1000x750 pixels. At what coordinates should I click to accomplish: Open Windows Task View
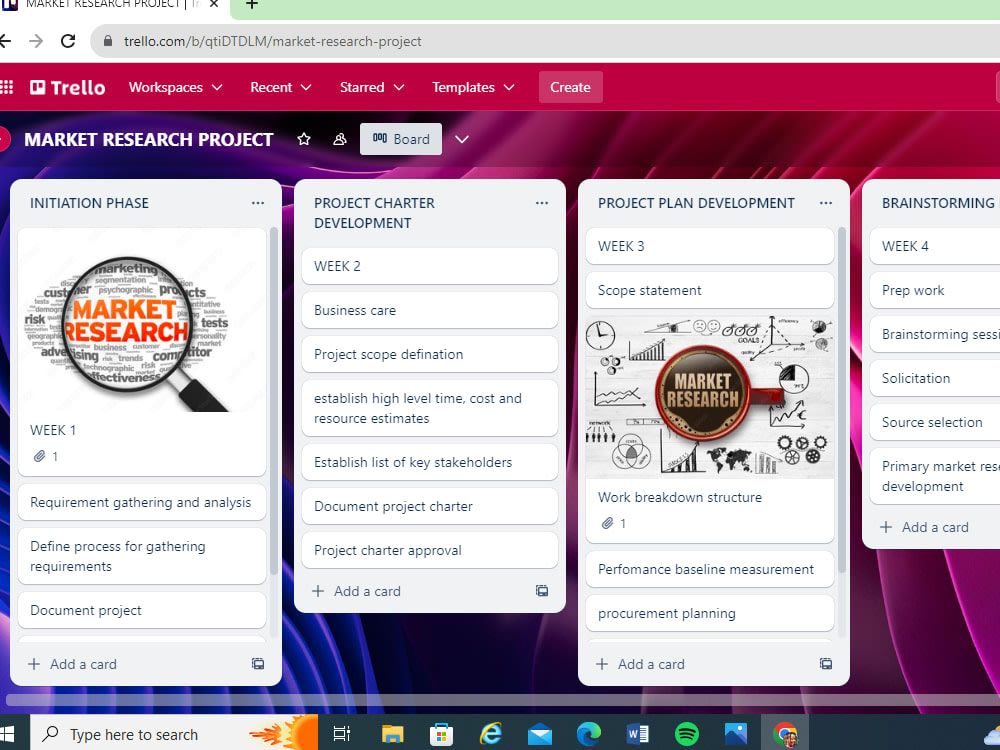[342, 734]
